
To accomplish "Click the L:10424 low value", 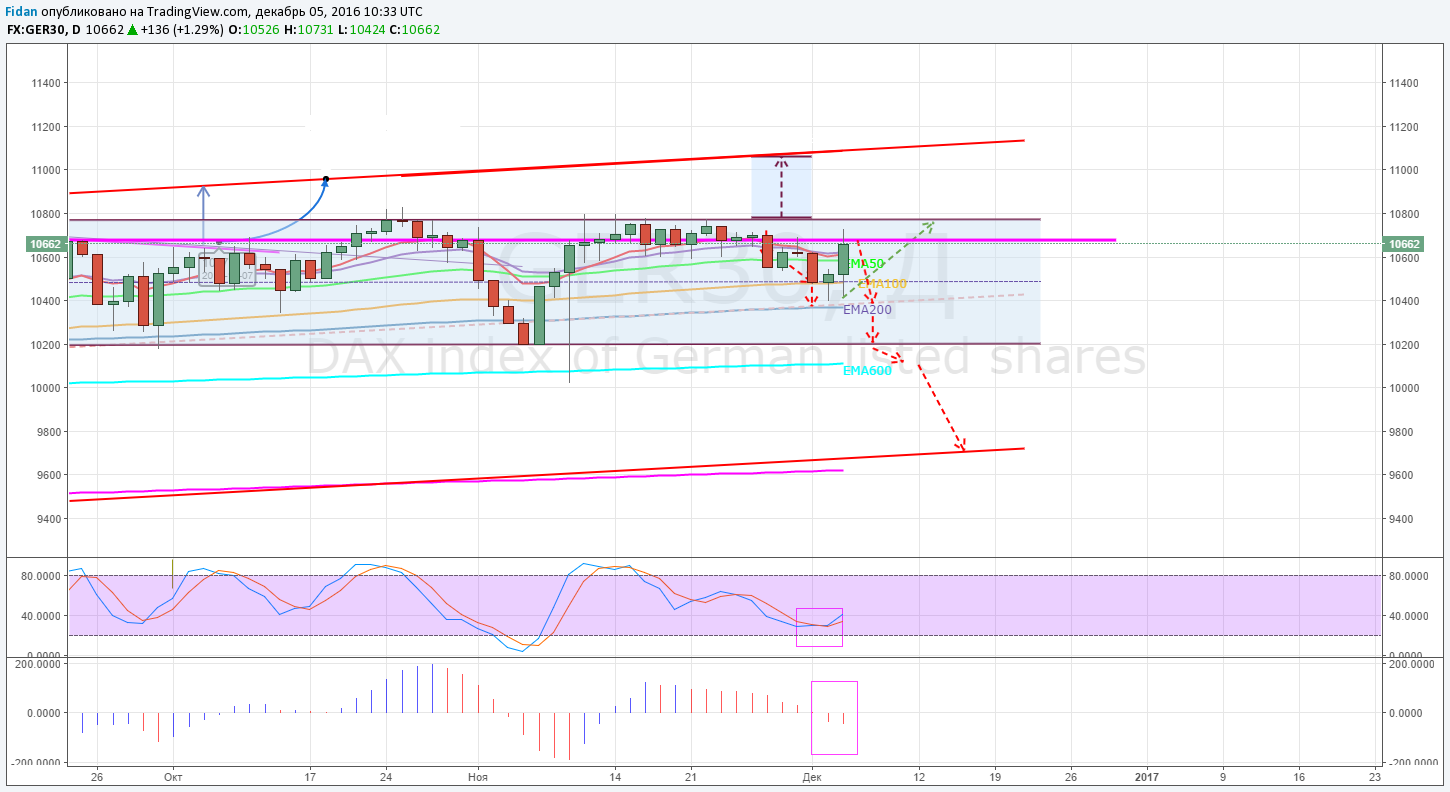I will point(360,30).
